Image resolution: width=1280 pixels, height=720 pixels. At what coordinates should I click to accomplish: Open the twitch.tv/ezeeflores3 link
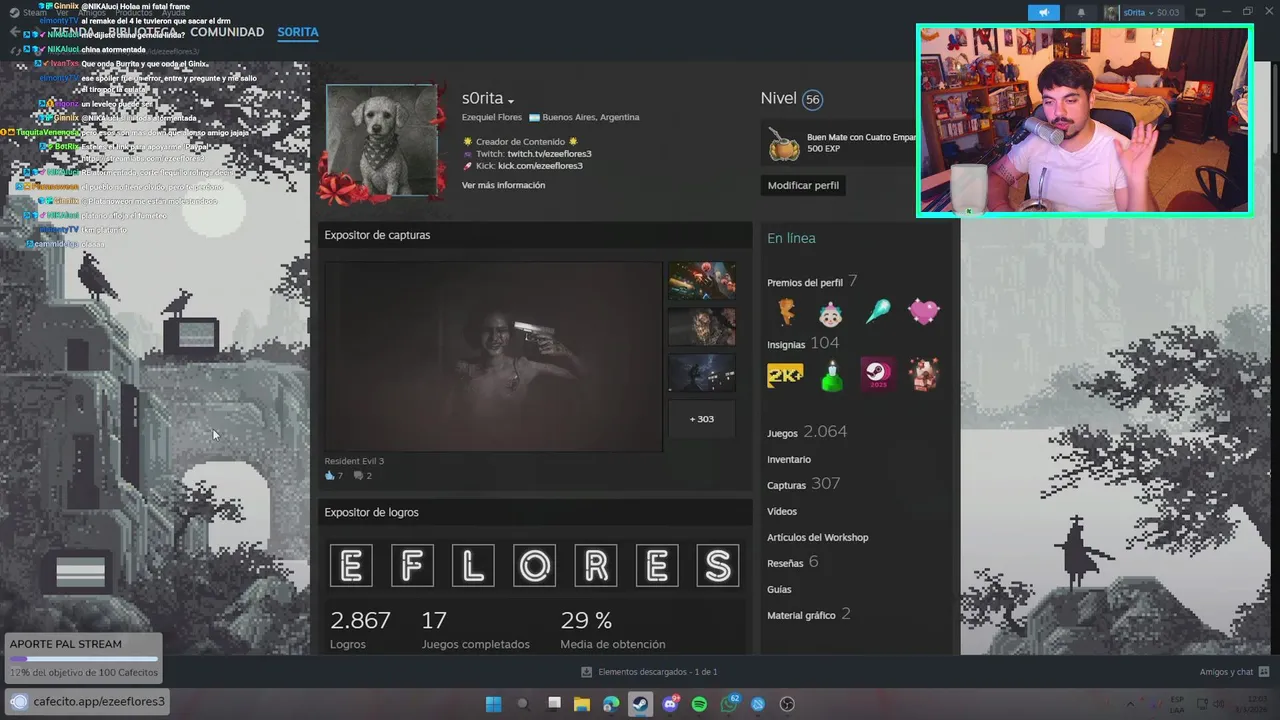549,154
